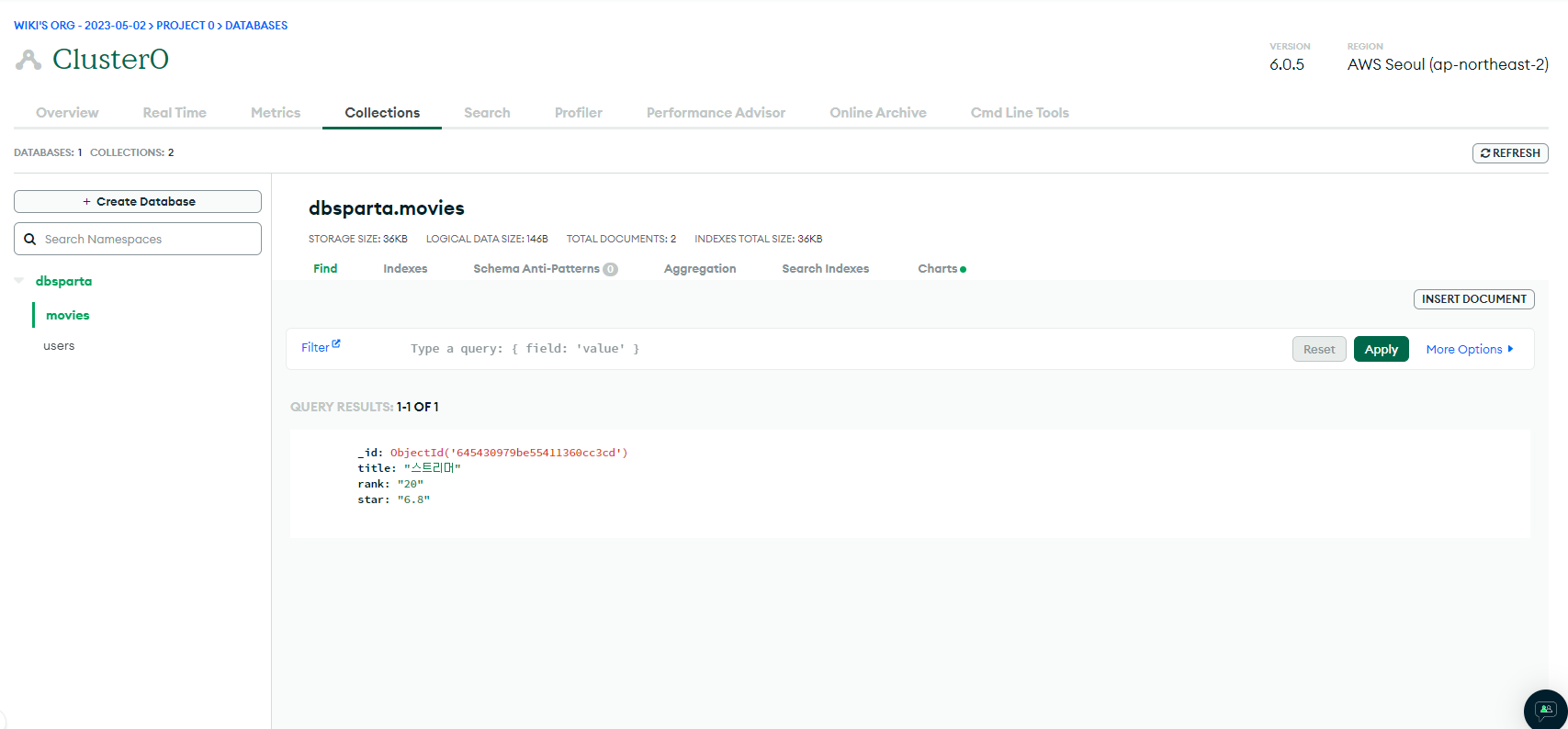1568x729 pixels.
Task: Click the Create Database button
Action: (138, 201)
